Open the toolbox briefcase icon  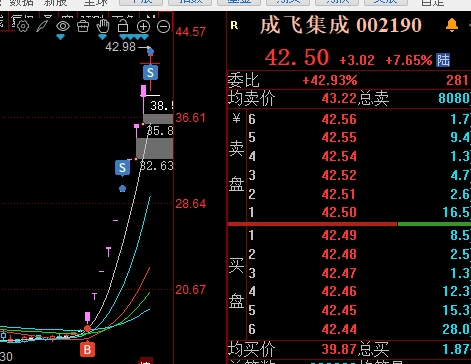[83, 26]
